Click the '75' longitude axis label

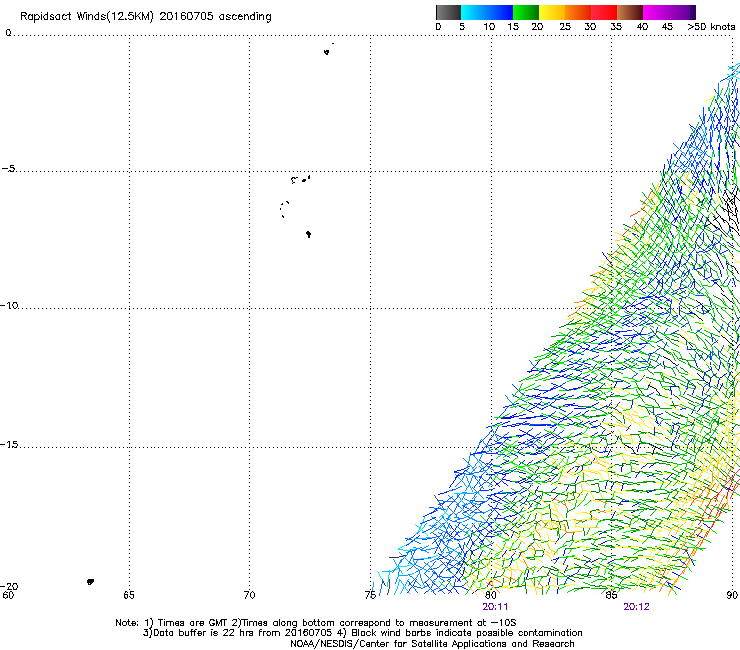point(370,595)
